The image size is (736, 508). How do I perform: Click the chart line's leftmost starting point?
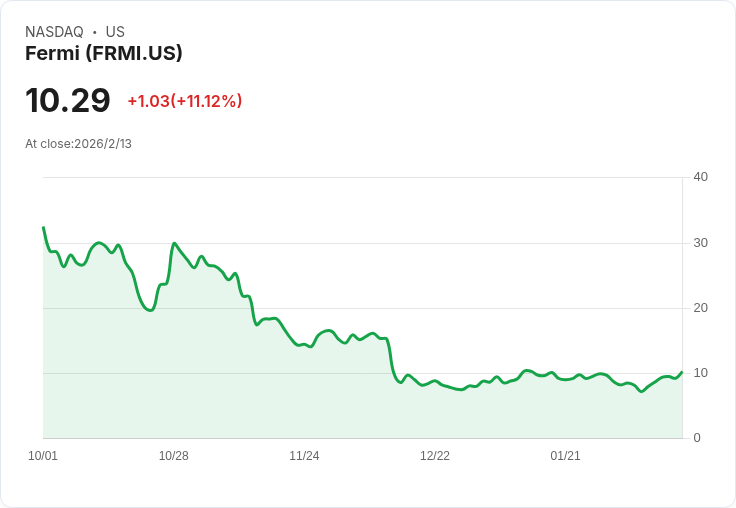[43, 228]
